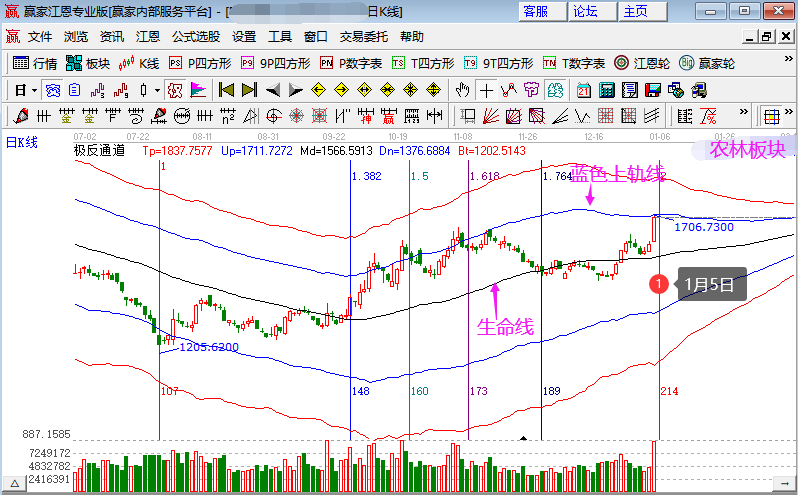Open the 公式选股 menu
The image size is (798, 495).
(196, 37)
